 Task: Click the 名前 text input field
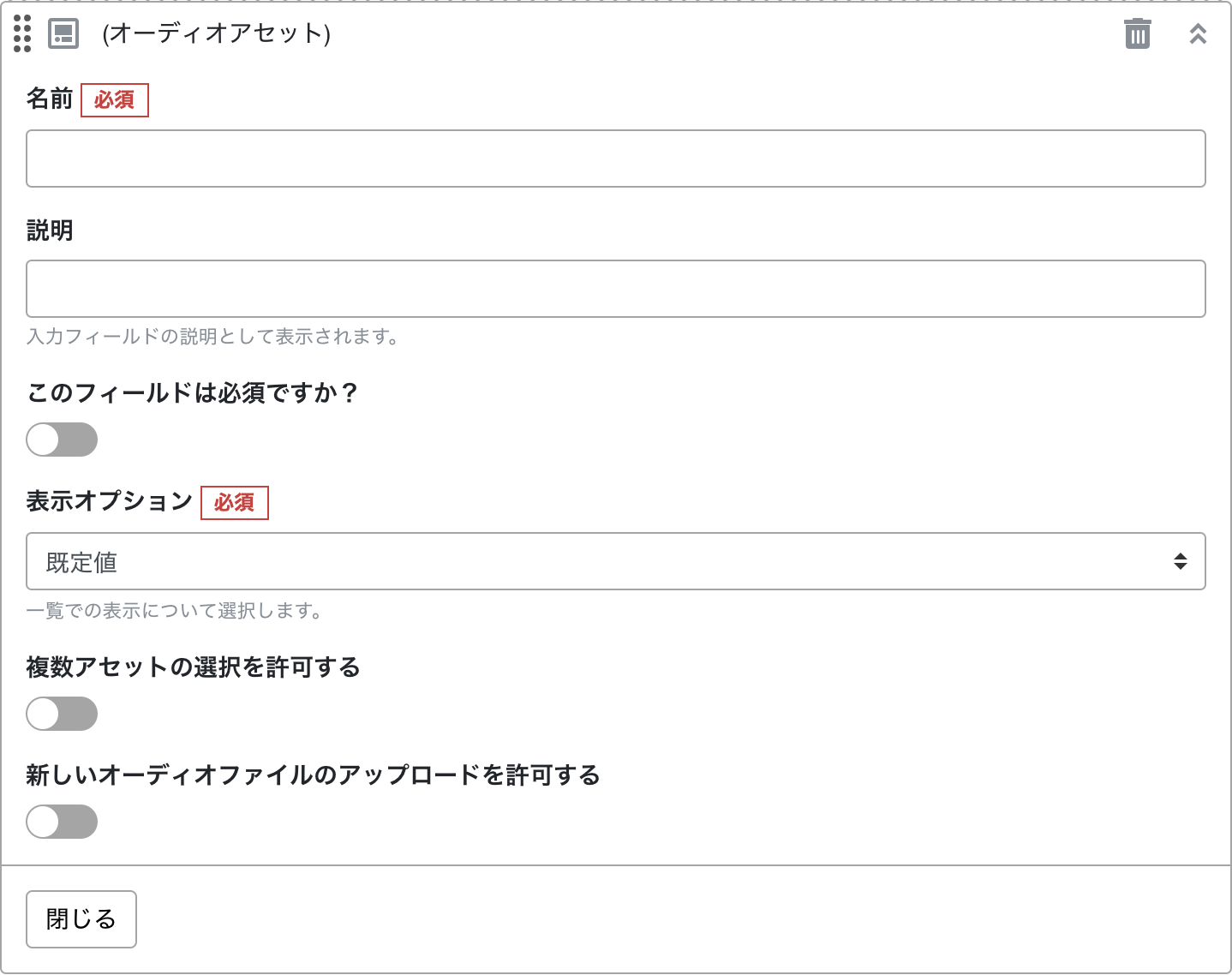coord(615,159)
